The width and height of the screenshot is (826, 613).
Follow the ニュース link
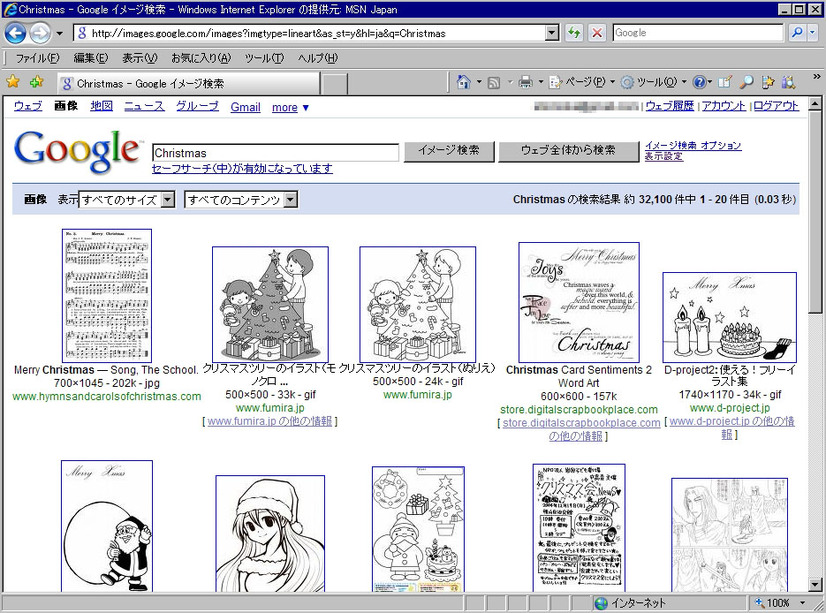(x=144, y=106)
